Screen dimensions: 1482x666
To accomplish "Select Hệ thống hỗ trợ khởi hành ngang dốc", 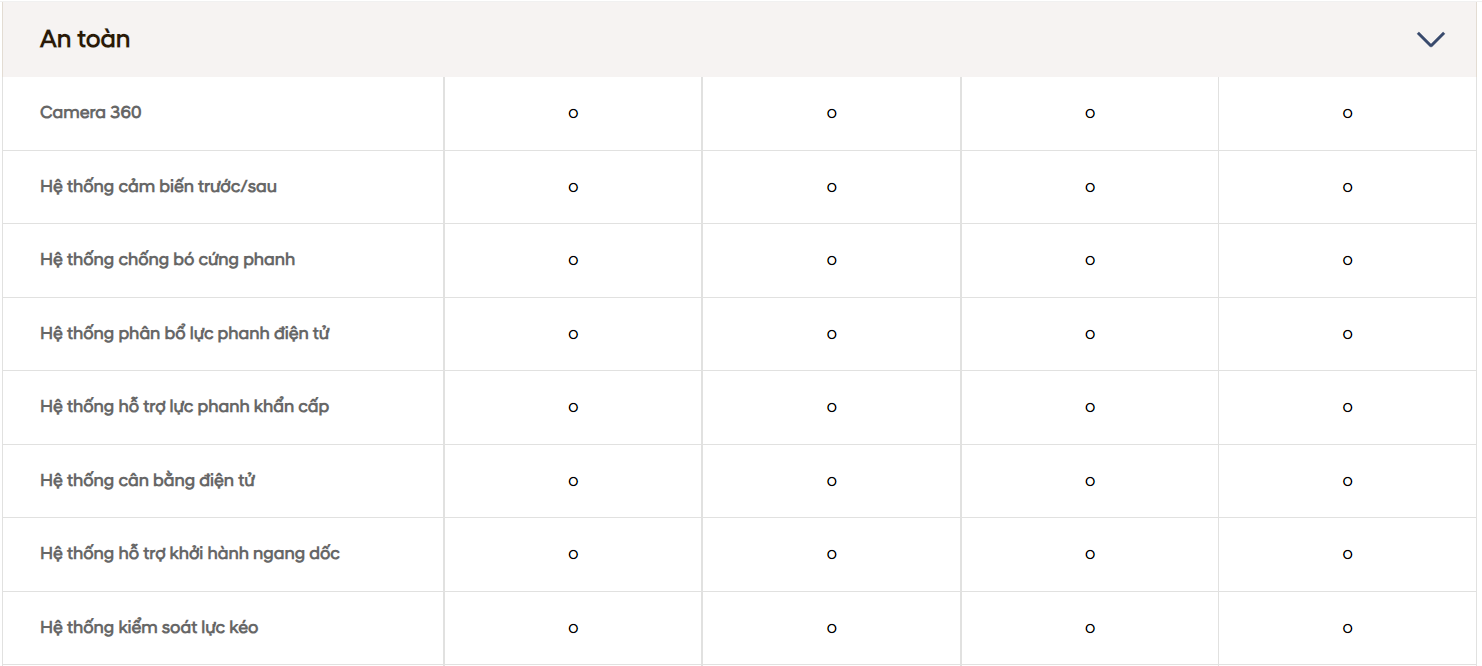I will [190, 554].
